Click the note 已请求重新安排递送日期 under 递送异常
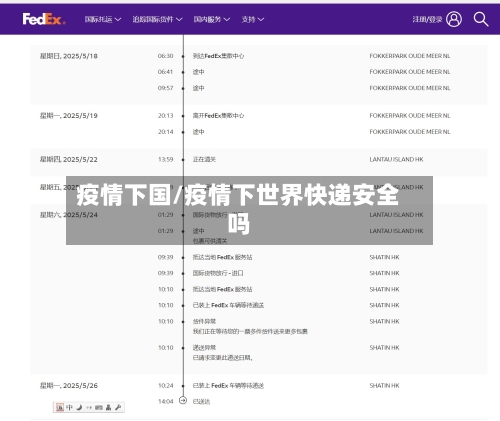This screenshot has height=421, width=500. [223, 358]
